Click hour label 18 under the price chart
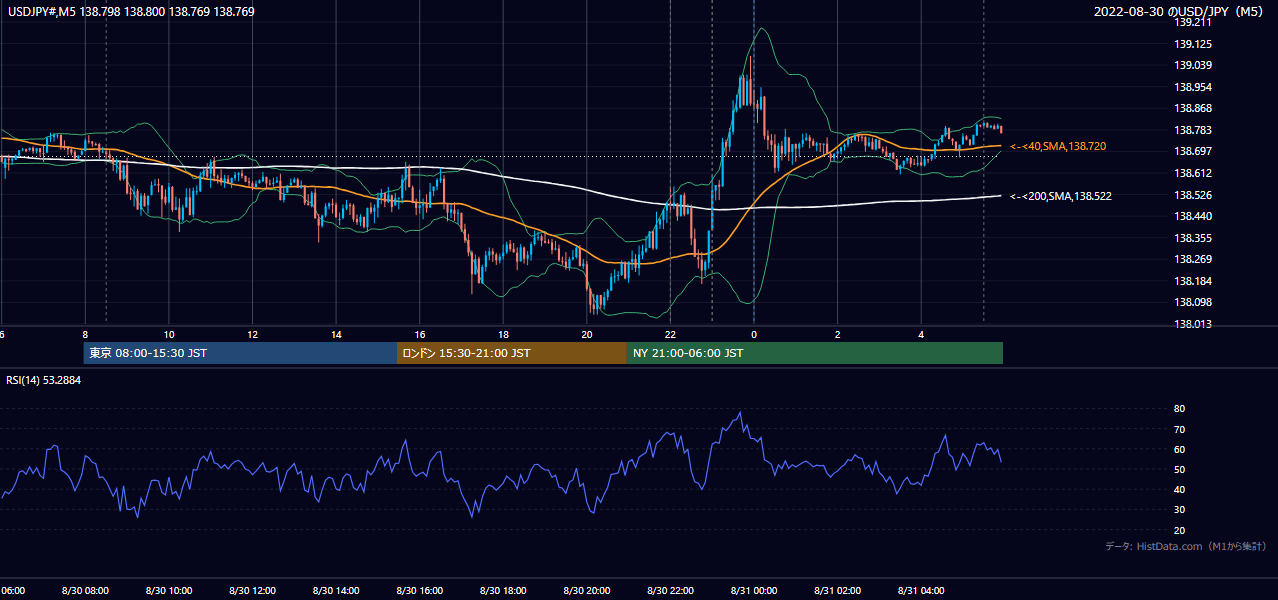Viewport: 1278px width, 600px height. pyautogui.click(x=503, y=334)
